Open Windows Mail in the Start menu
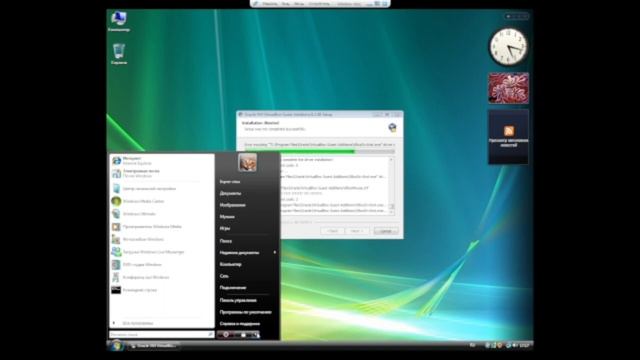The image size is (640, 360). (x=161, y=173)
